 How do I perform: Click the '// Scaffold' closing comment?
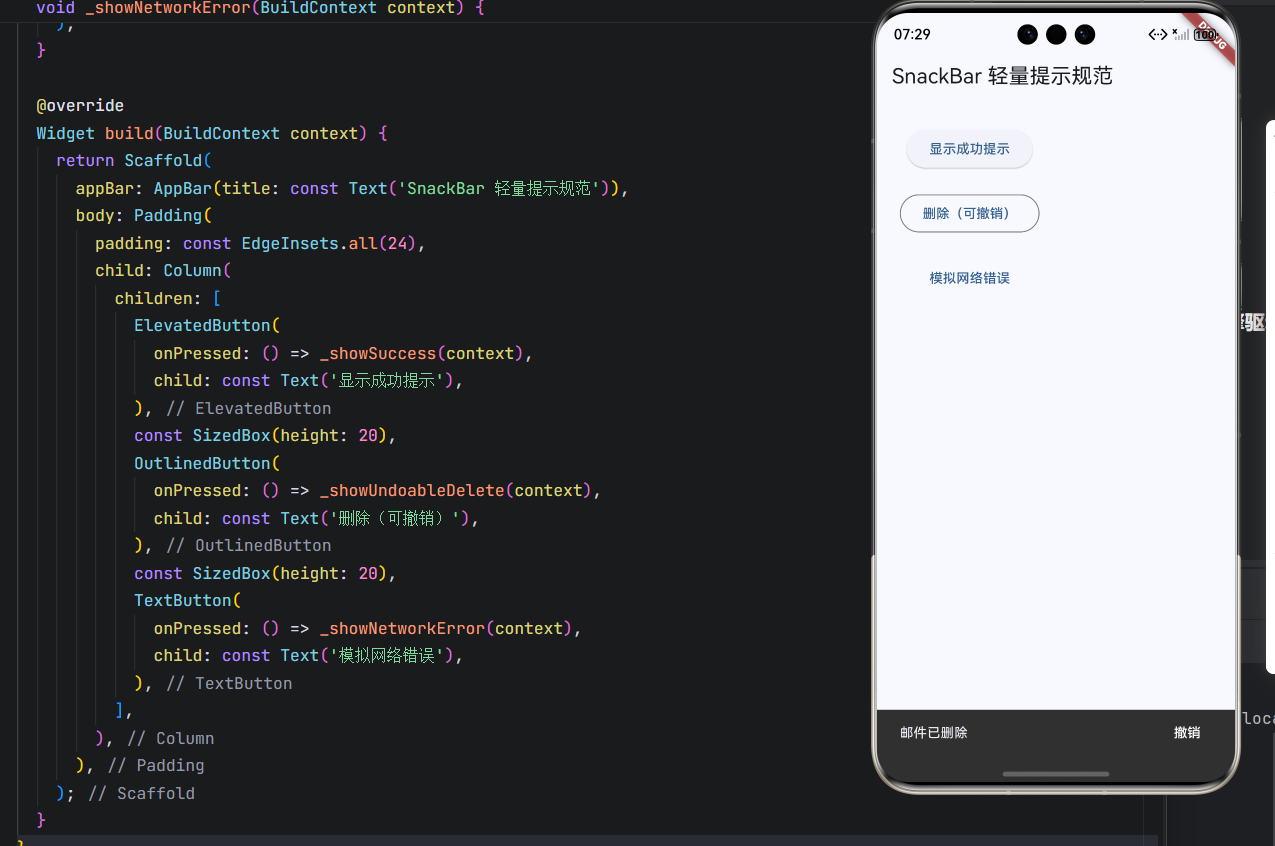pos(141,794)
